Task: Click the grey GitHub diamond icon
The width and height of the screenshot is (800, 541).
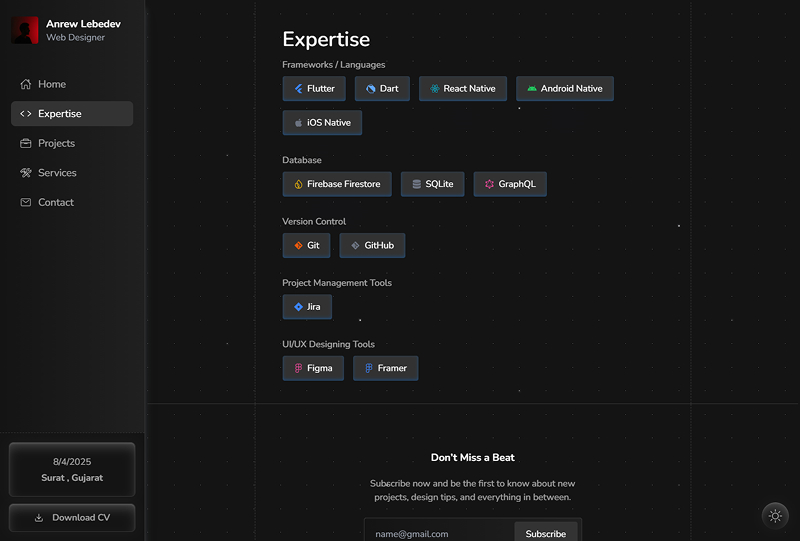Action: pyautogui.click(x=356, y=245)
